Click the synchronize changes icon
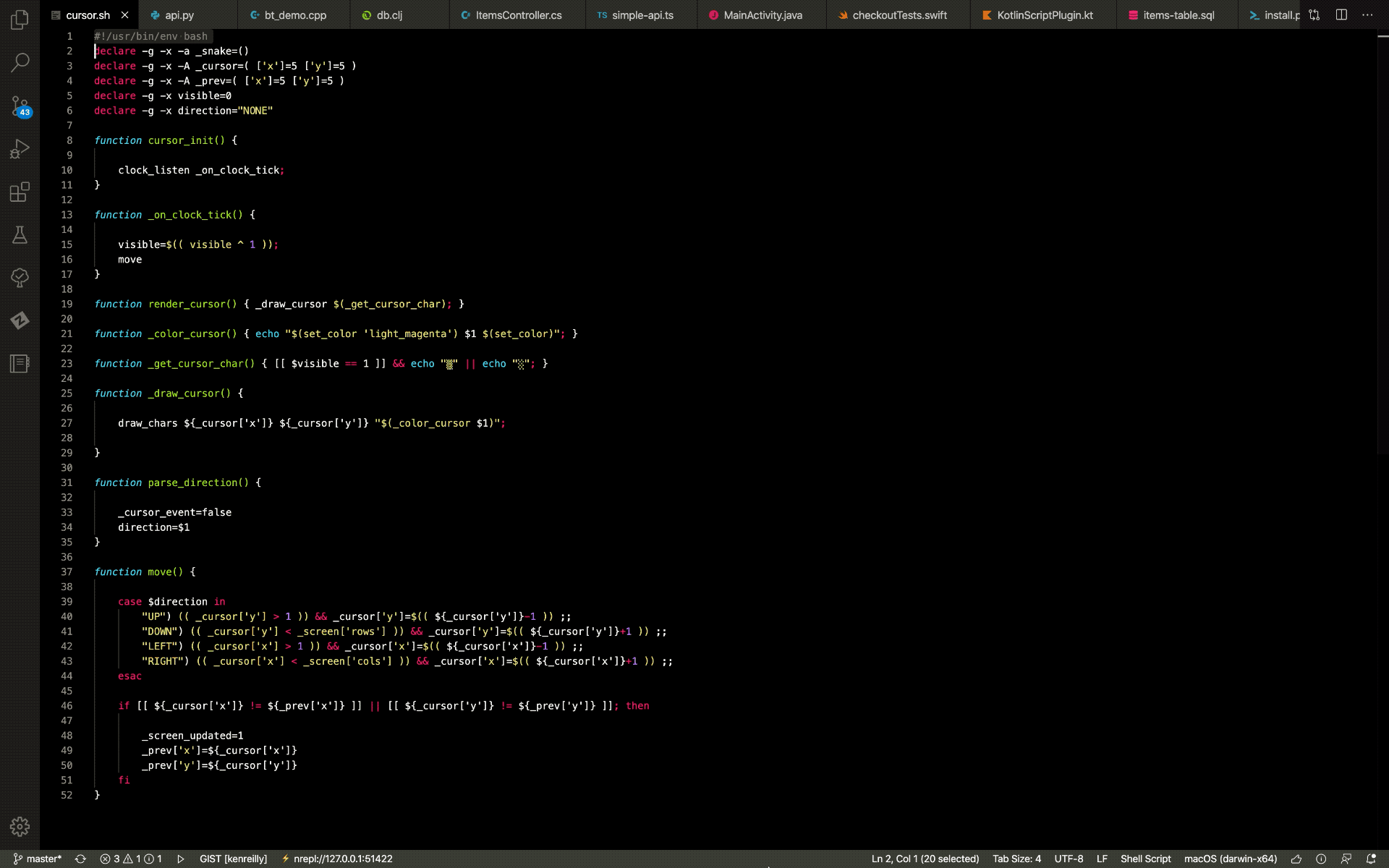The width and height of the screenshot is (1389, 868). 80,859
